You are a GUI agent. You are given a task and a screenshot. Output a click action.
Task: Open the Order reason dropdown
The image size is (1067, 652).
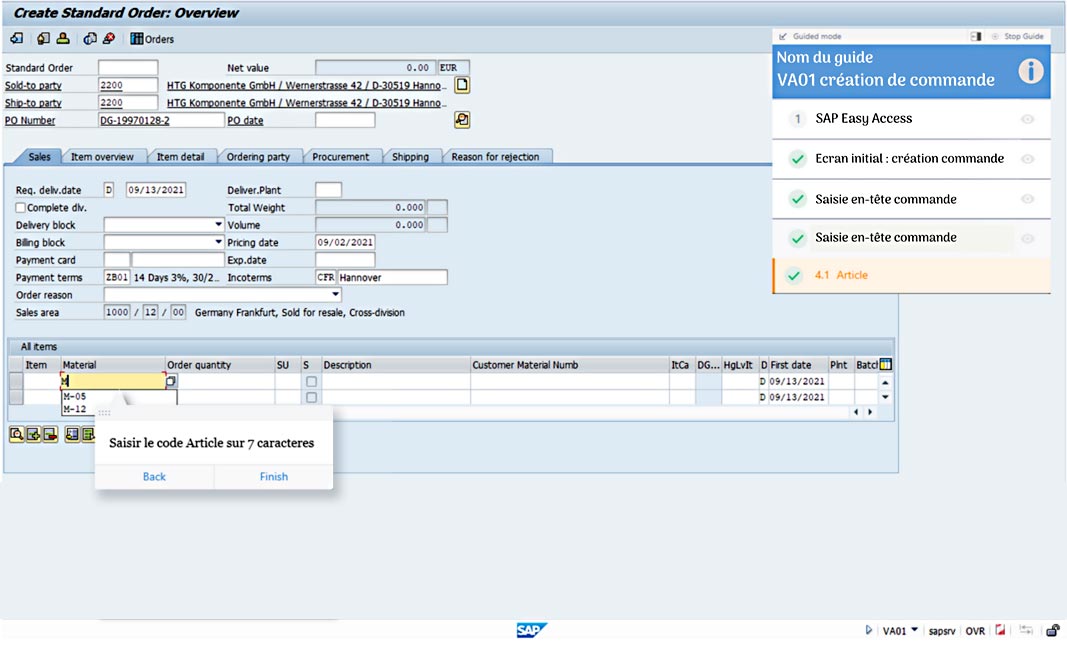click(x=335, y=294)
